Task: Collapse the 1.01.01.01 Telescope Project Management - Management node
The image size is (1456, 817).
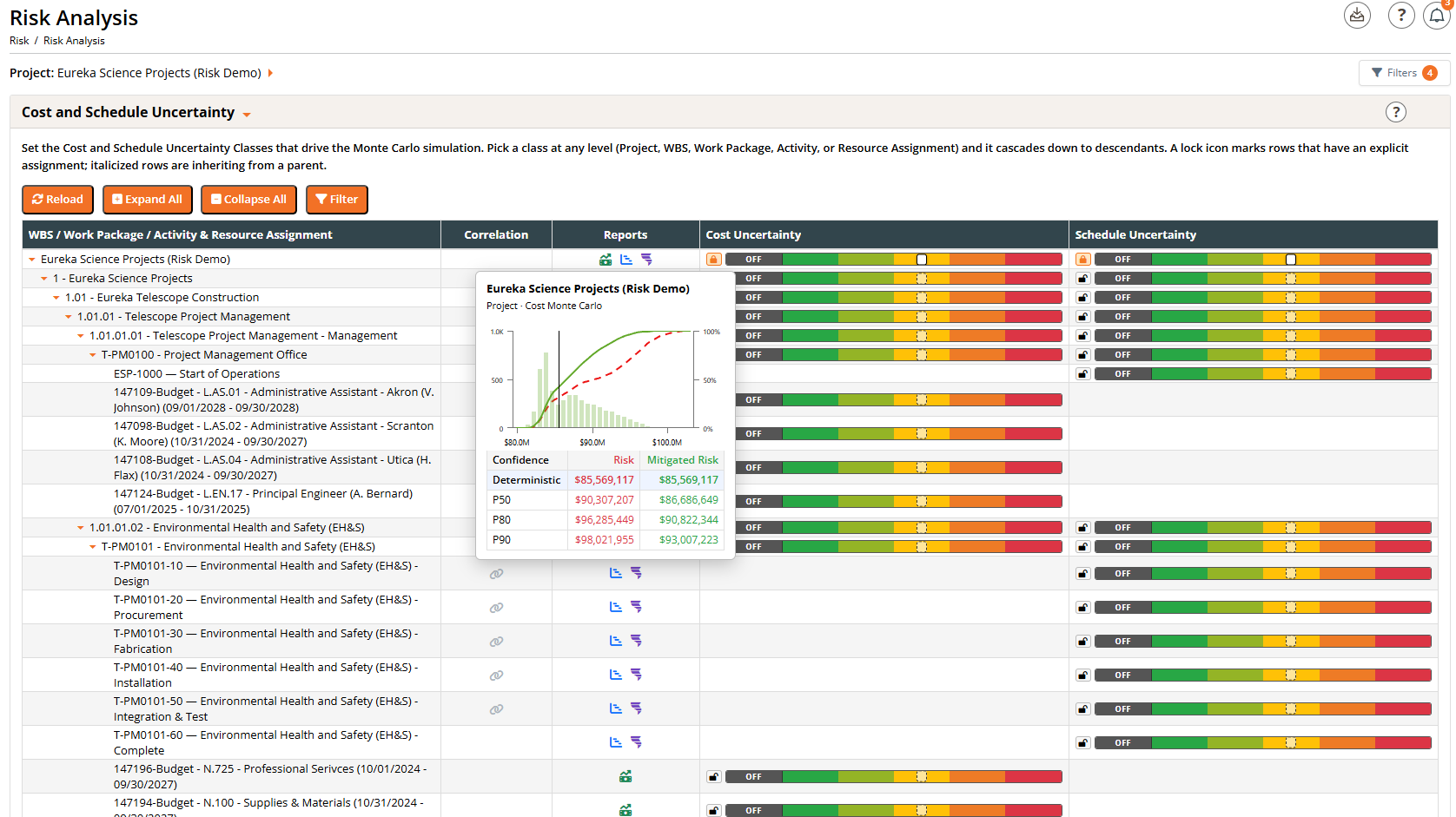Action: [x=81, y=336]
